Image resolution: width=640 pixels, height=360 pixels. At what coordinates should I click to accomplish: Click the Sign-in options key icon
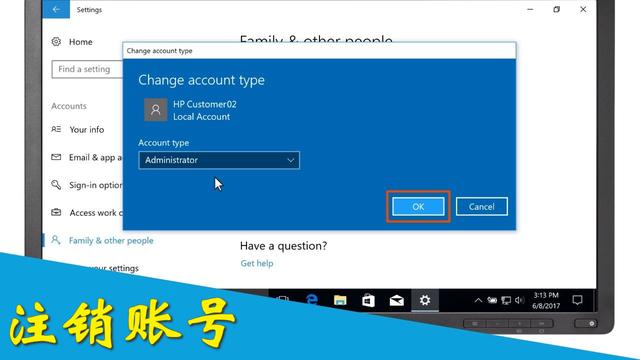coord(56,185)
